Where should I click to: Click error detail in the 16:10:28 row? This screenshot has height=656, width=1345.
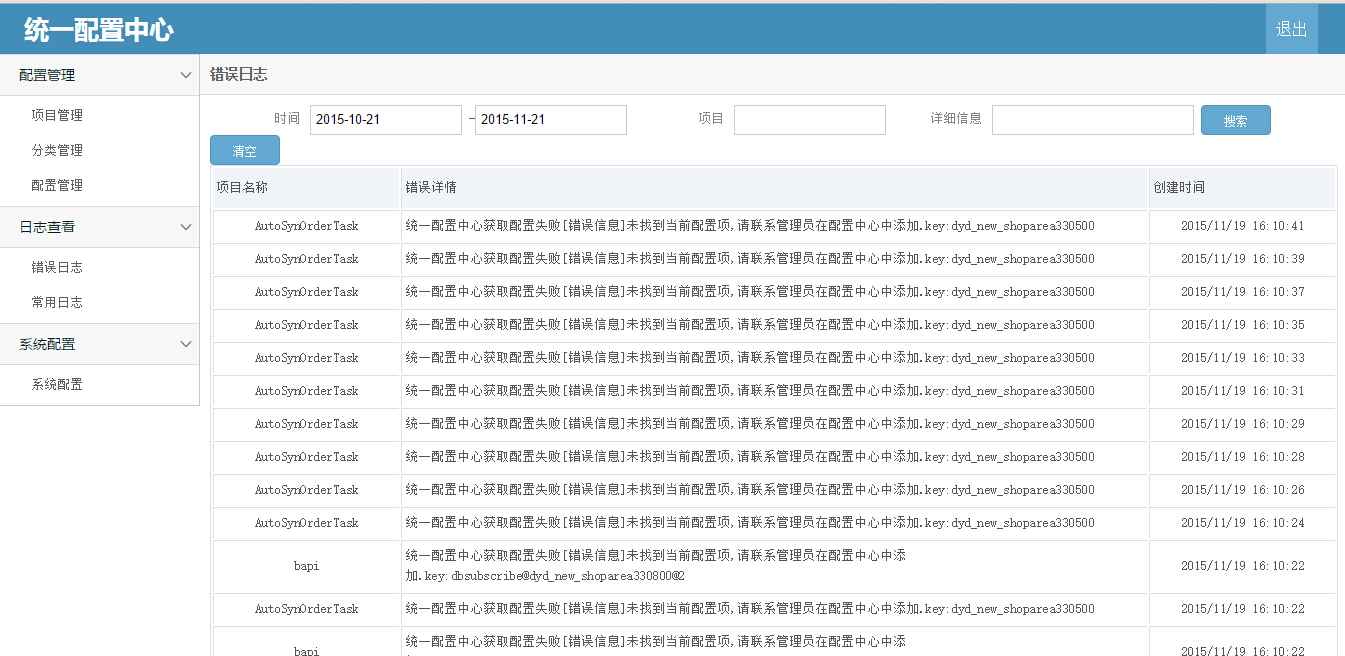click(x=750, y=457)
